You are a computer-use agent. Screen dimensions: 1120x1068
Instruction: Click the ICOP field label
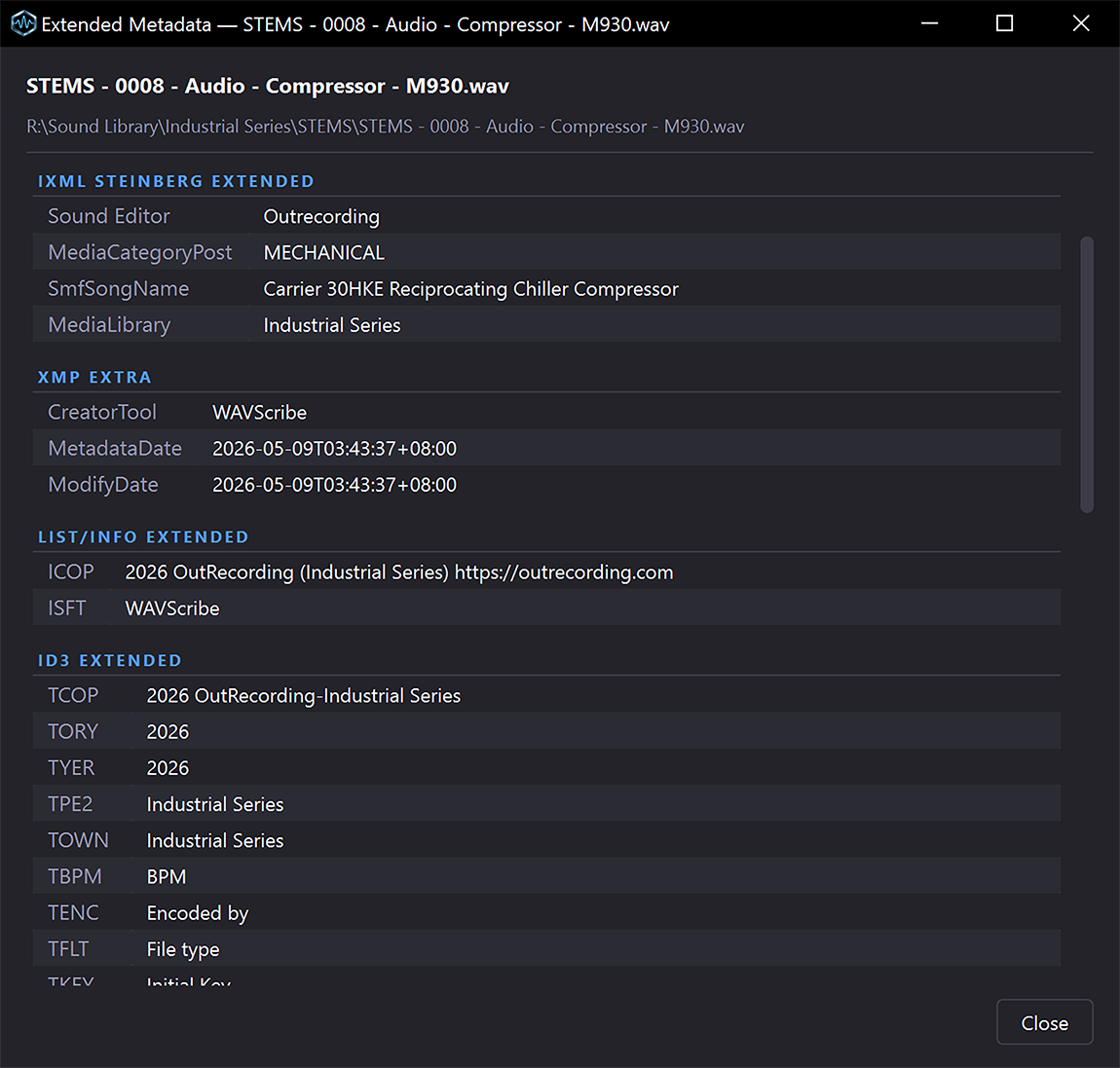click(71, 571)
